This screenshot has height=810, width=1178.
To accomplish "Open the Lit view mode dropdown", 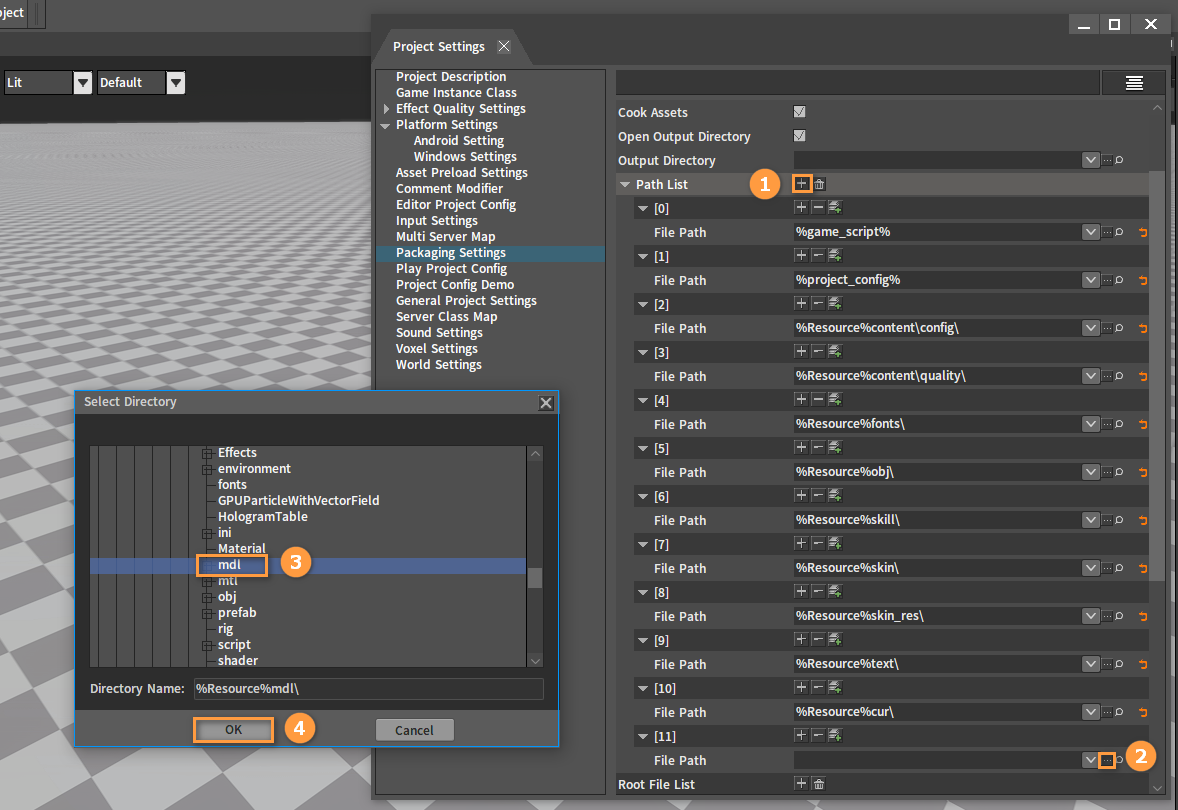I will (83, 83).
